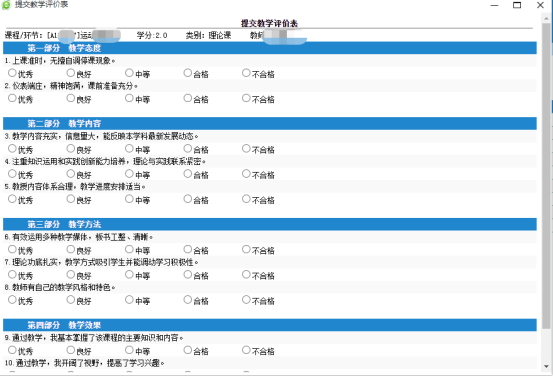
Task: Mark 良好 for question 3 教学内容充实
Action: 71,148
